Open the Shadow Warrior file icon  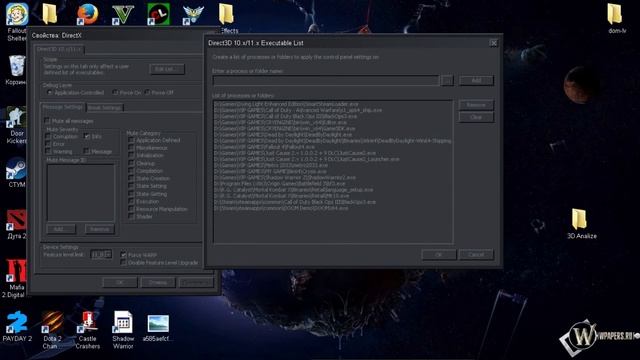pyautogui.click(x=123, y=322)
